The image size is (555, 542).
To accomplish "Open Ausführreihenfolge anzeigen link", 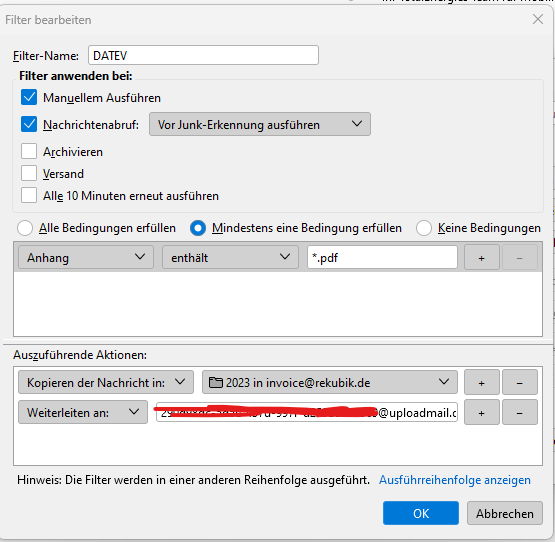I will 454,480.
